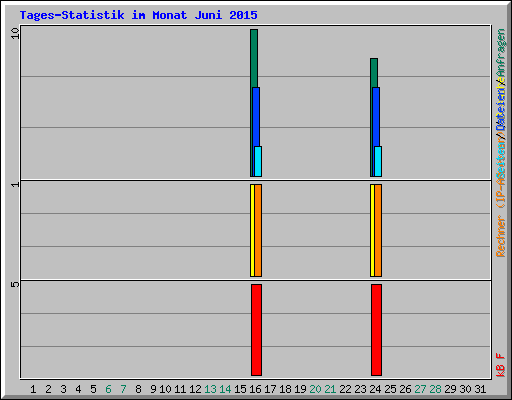The image size is (512, 400).
Task: Click day 26 on the x-axis
Action: pos(405,389)
